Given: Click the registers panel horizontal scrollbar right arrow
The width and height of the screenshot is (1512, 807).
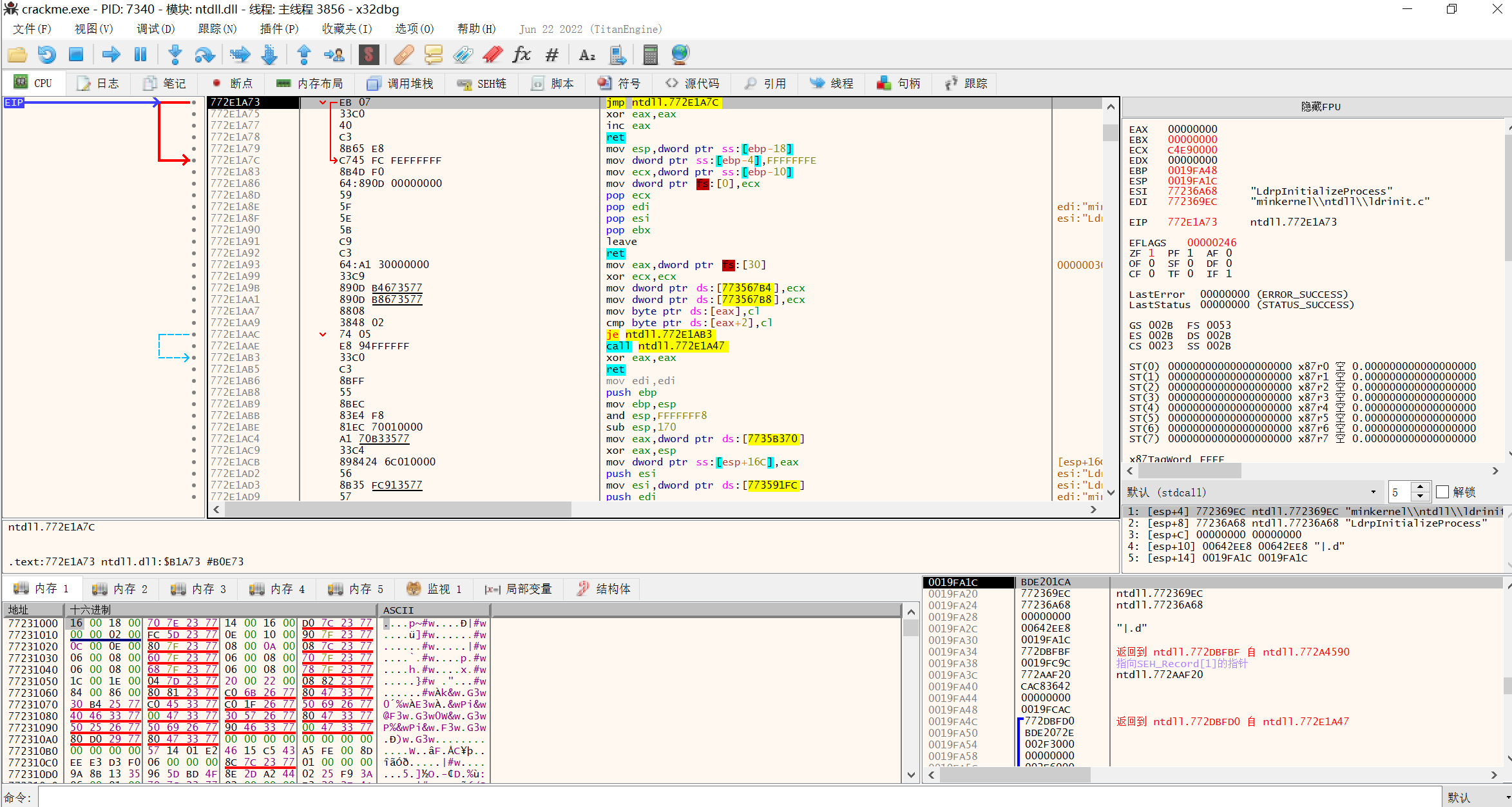Looking at the screenshot, I should (1496, 471).
